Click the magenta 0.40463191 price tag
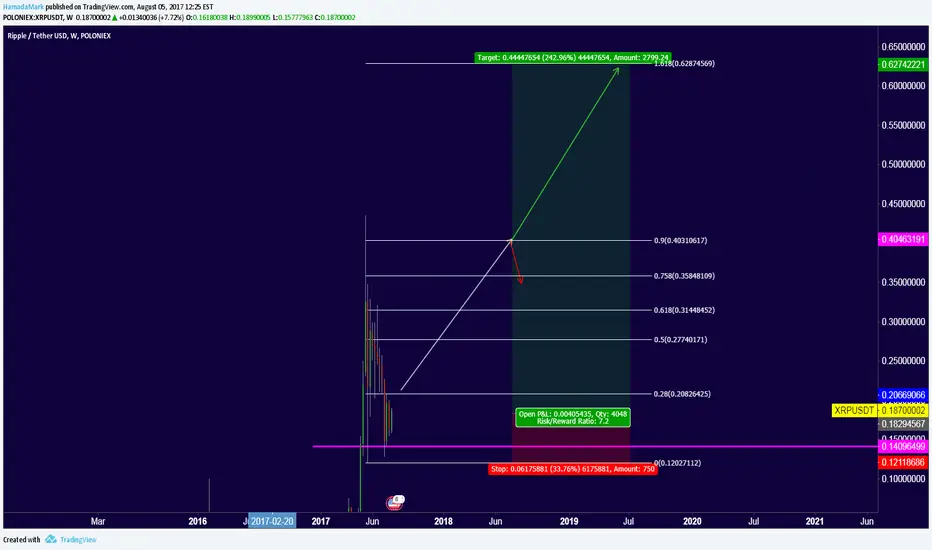Viewport: 932px width, 550px height. [903, 239]
